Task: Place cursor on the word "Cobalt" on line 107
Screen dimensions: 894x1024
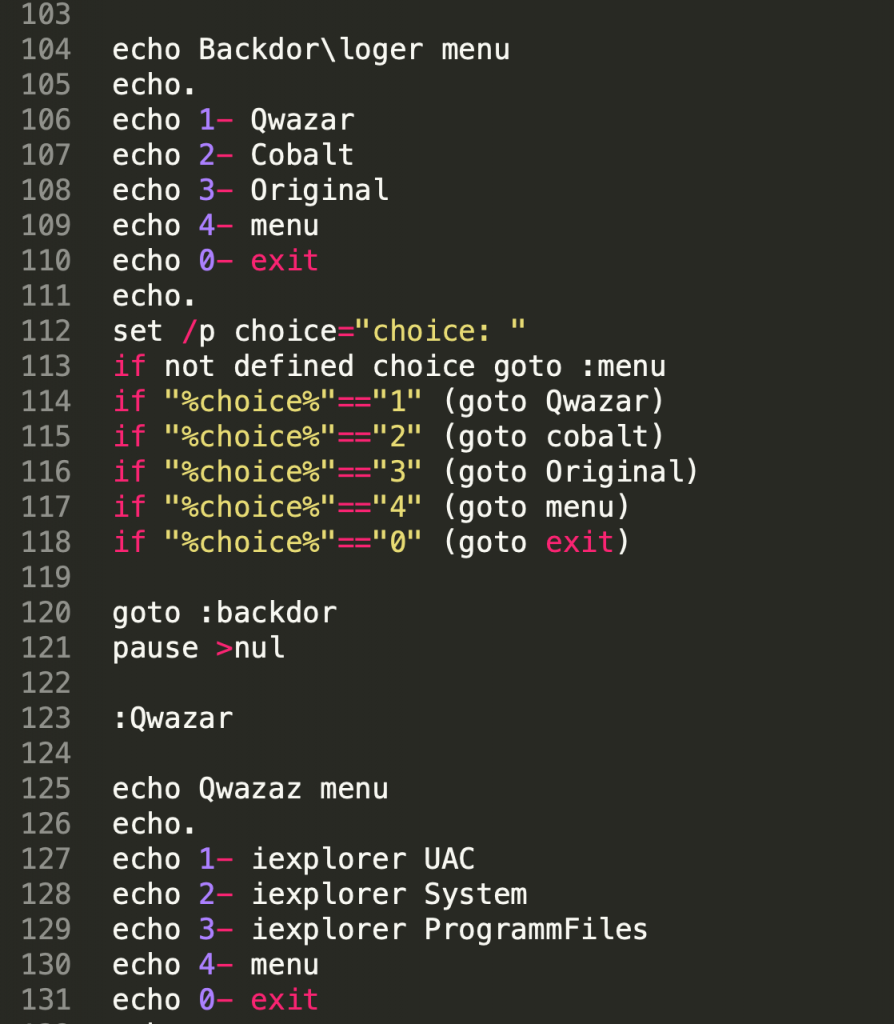Action: (x=302, y=155)
